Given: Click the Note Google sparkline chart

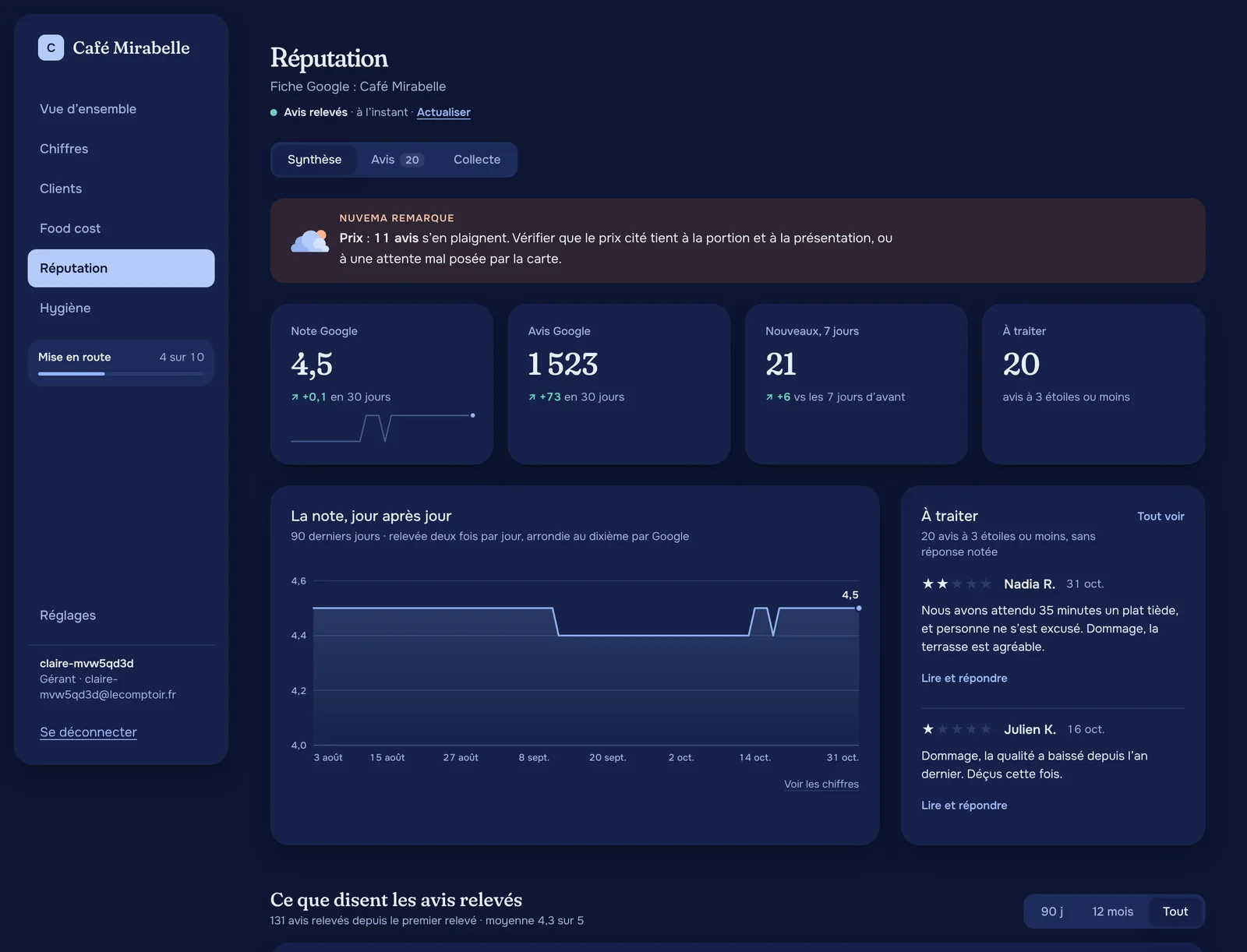Looking at the screenshot, I should click(383, 428).
